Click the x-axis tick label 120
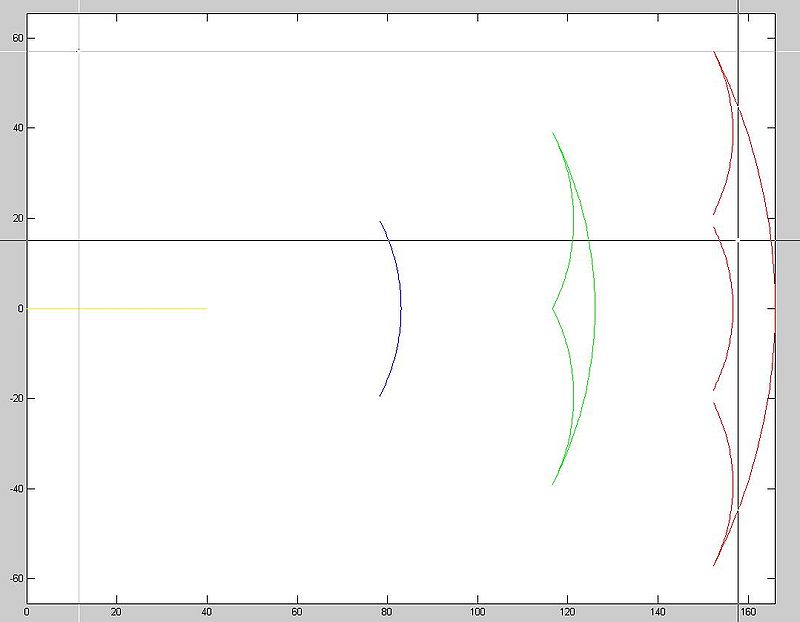 click(x=567, y=611)
